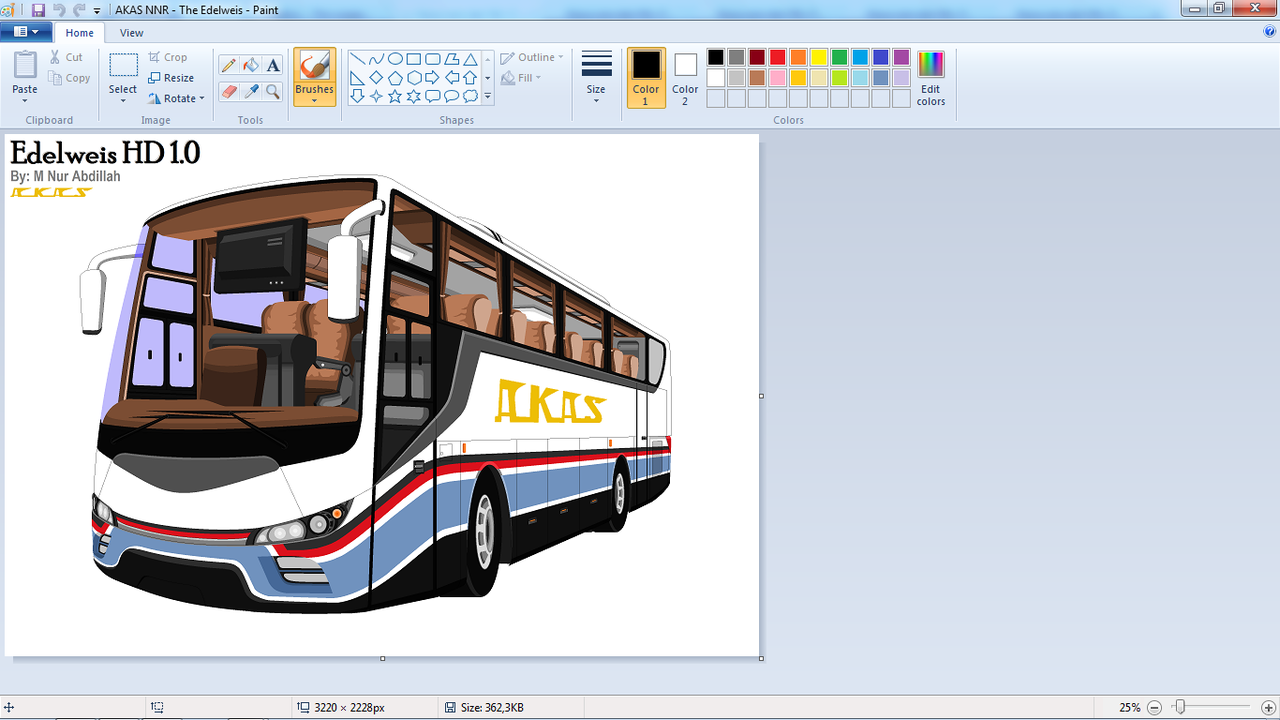Choose the Down arrow shape
1280x720 pixels.
[357, 96]
